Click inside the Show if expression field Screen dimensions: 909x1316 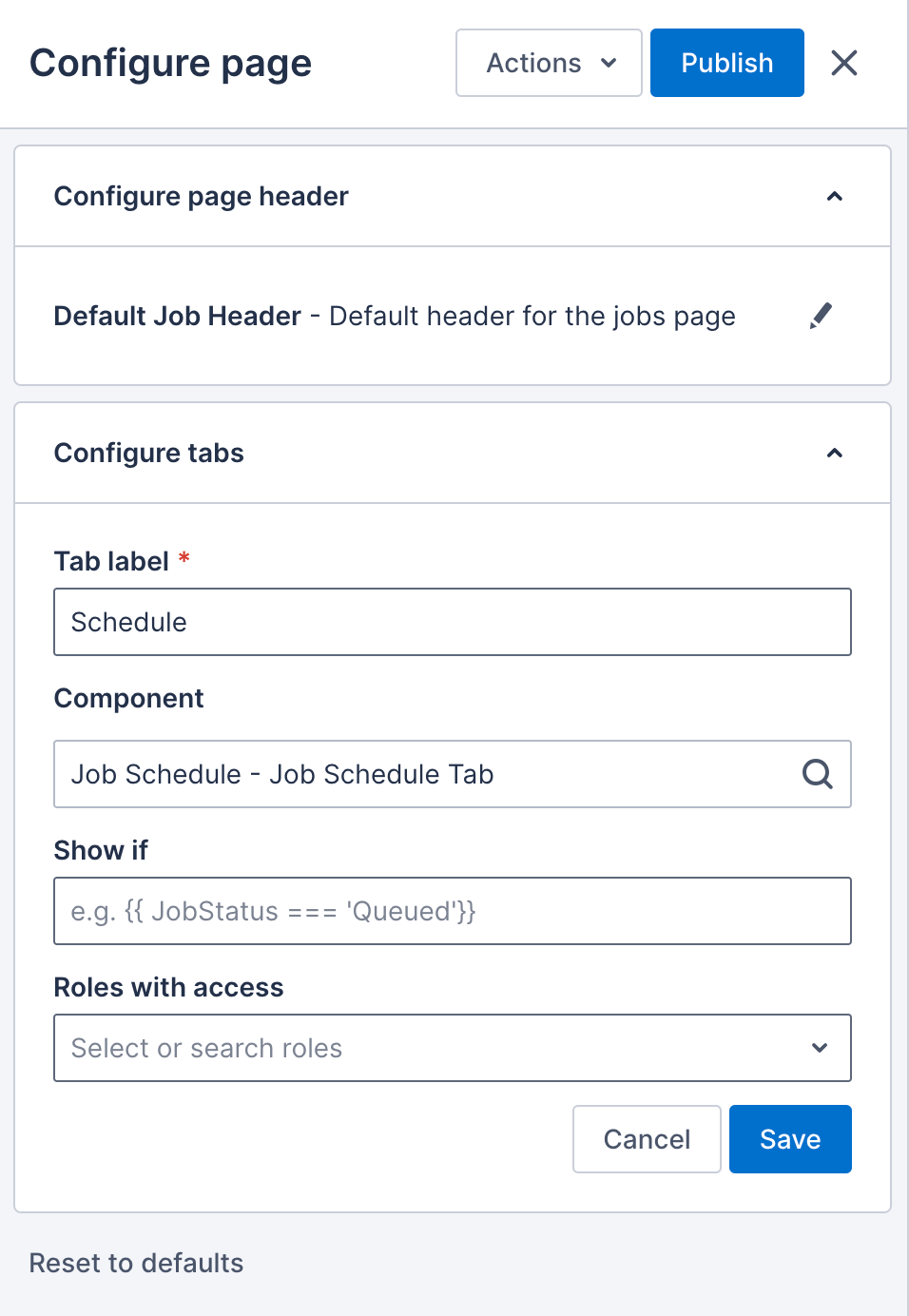coord(453,911)
